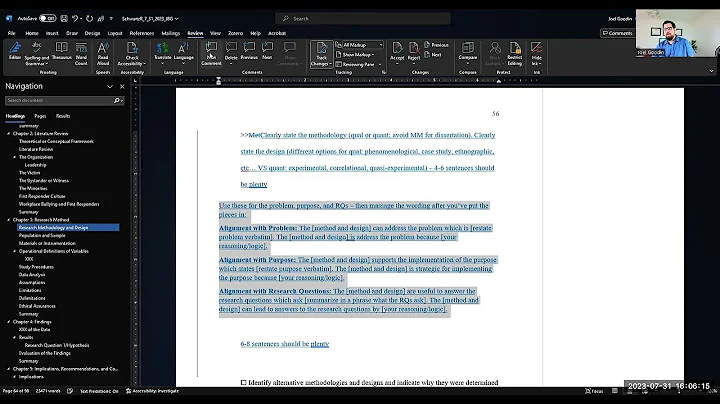Click the title bar Search box

(x=363, y=19)
